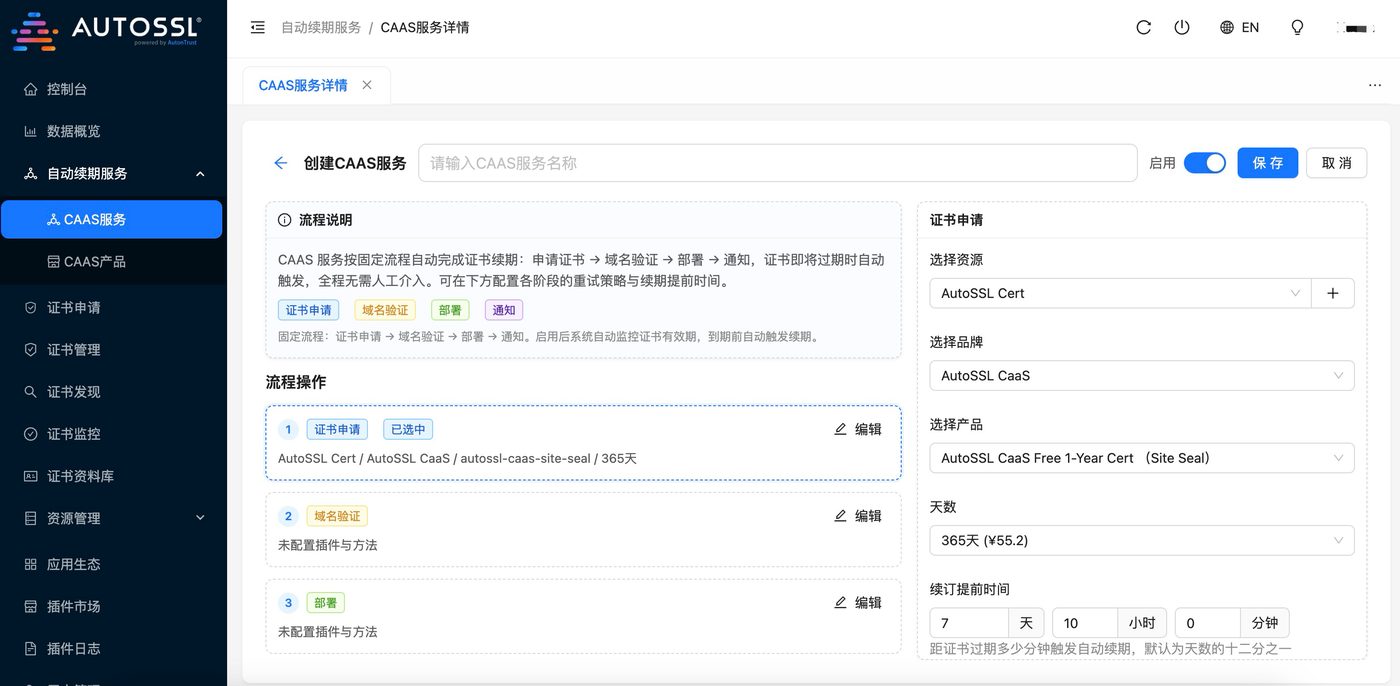The height and width of the screenshot is (686, 1400).
Task: Open the 天数 dropdown
Action: (1142, 541)
